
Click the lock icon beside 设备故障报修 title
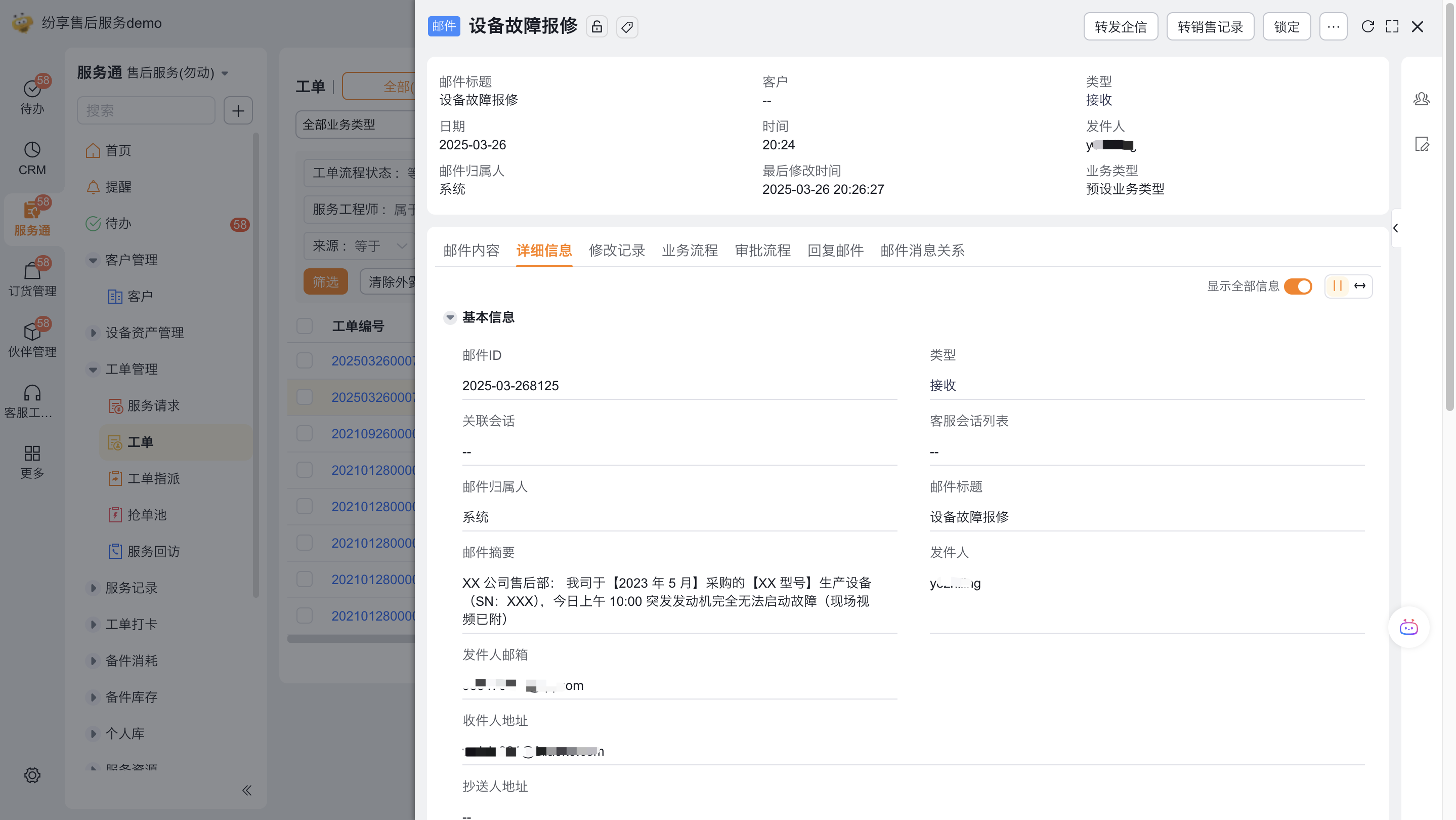(597, 27)
